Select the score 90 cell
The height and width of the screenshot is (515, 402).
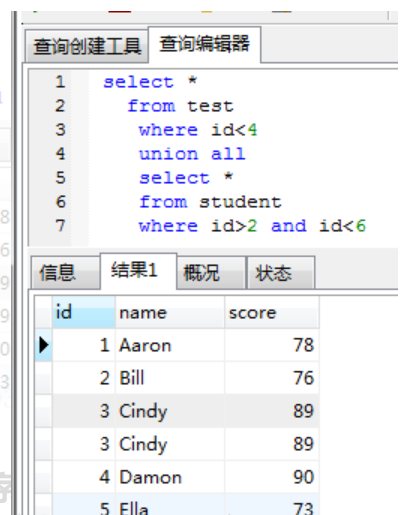272,477
